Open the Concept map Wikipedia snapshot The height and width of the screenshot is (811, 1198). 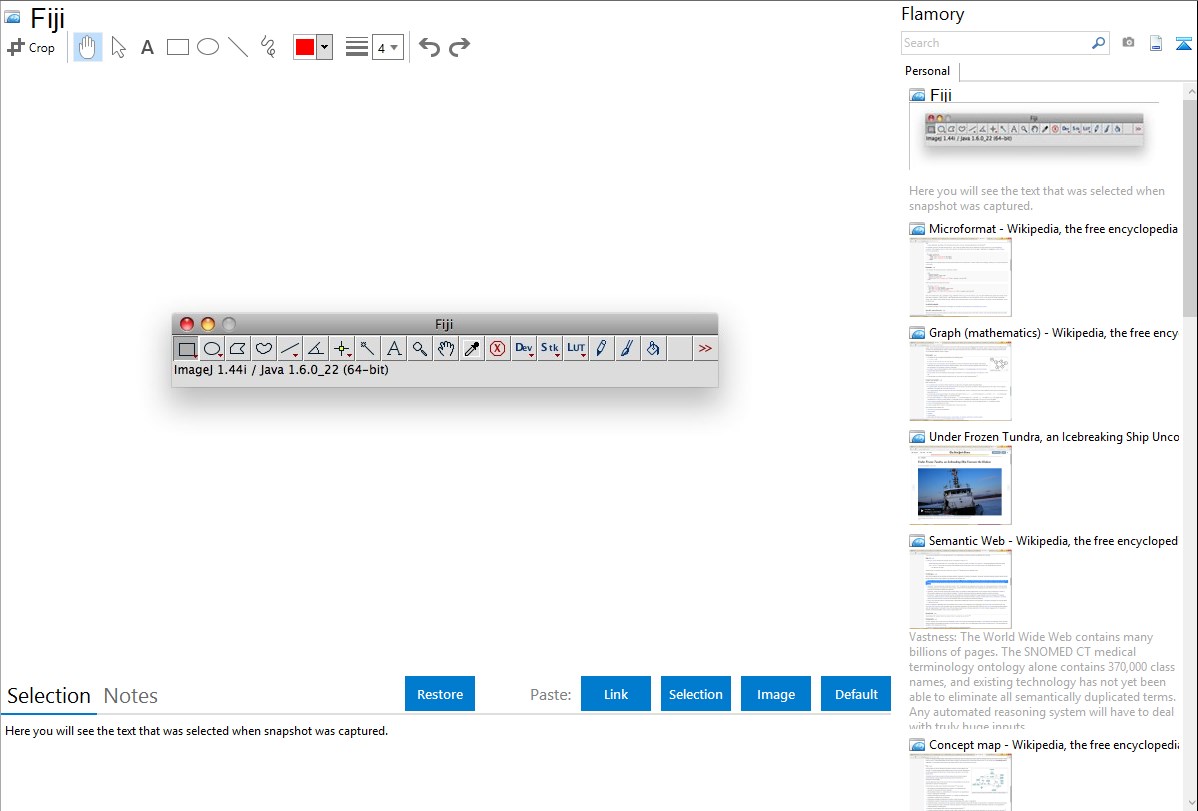(x=960, y=782)
